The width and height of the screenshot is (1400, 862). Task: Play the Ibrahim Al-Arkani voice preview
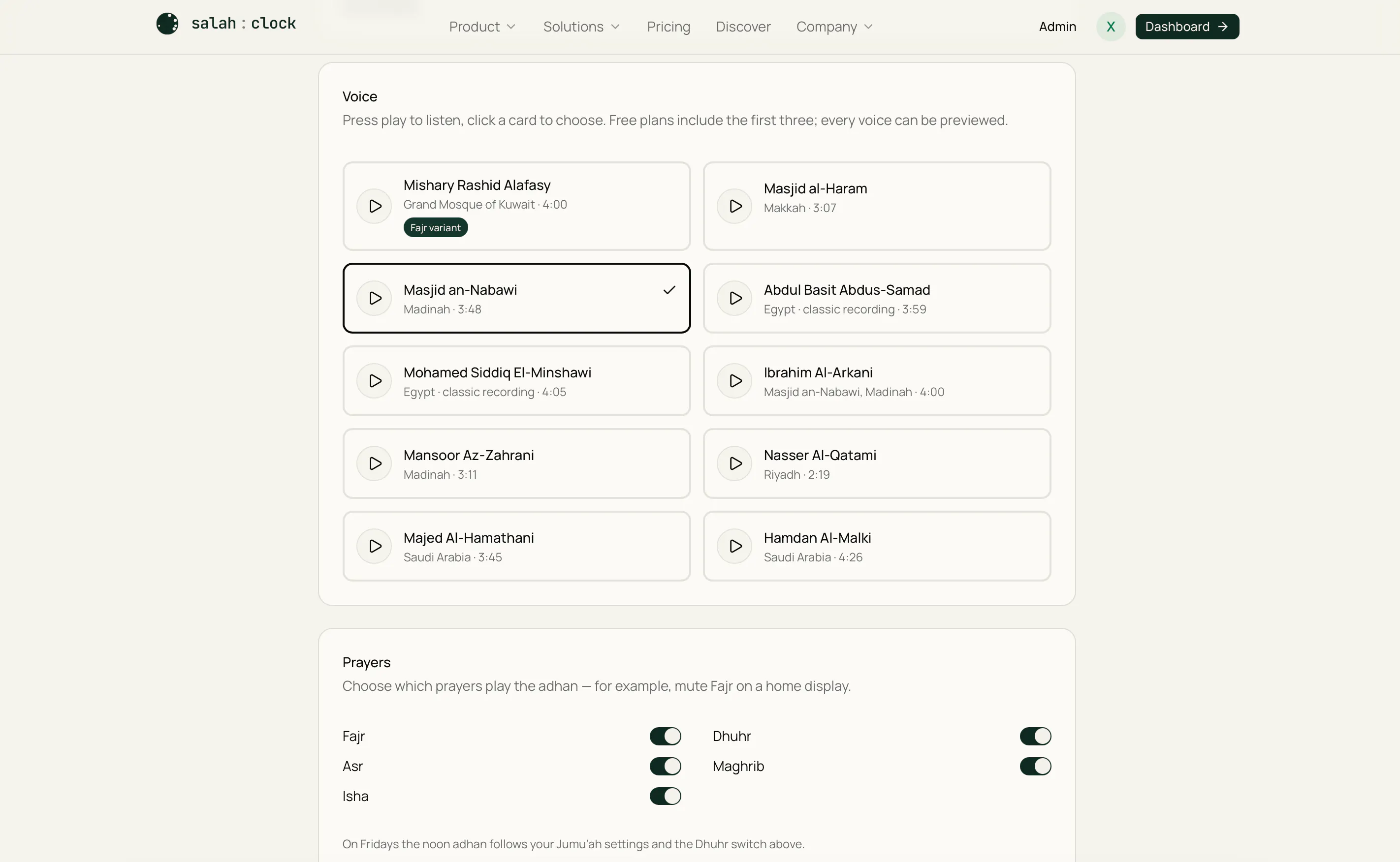click(x=734, y=380)
